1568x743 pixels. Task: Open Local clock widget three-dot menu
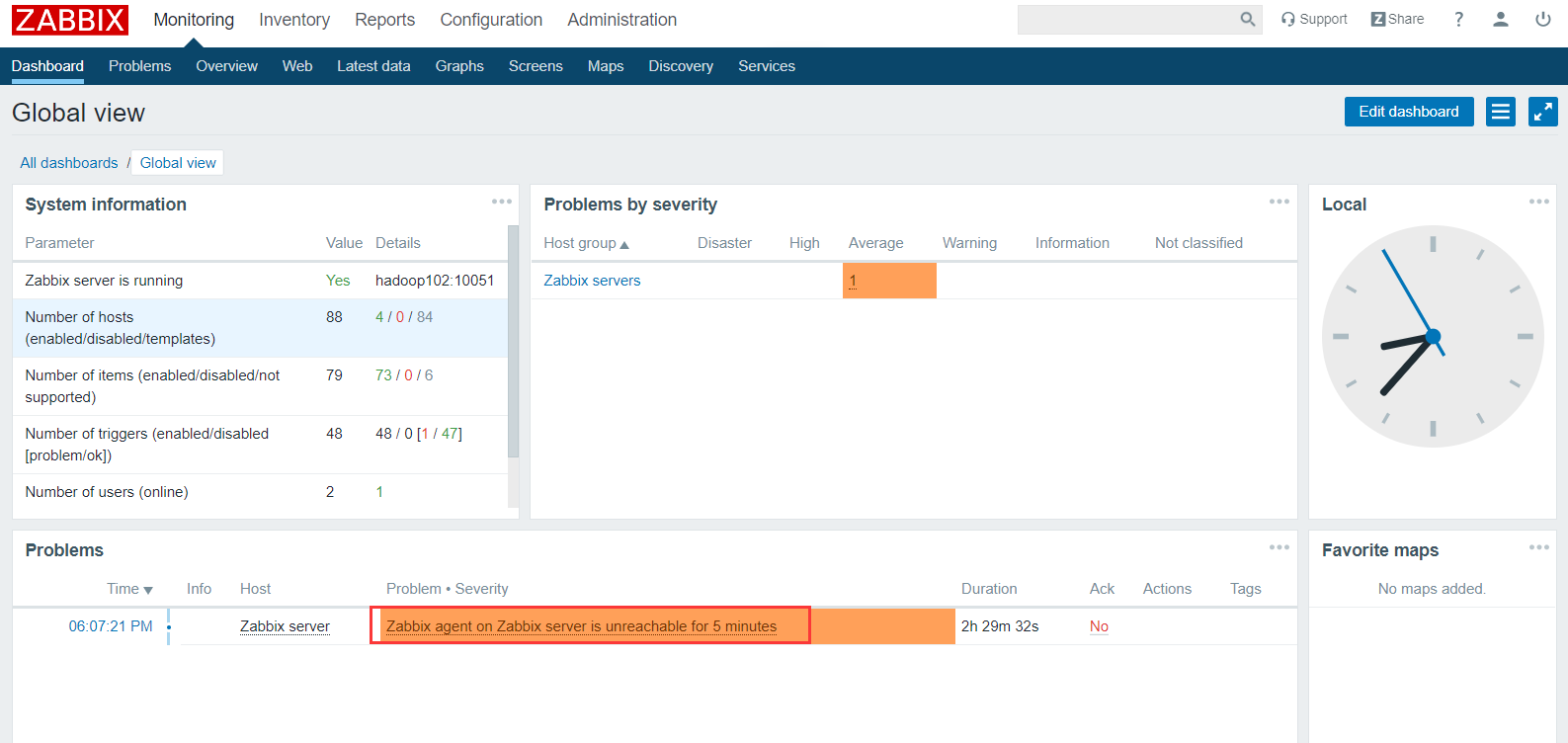[1539, 202]
